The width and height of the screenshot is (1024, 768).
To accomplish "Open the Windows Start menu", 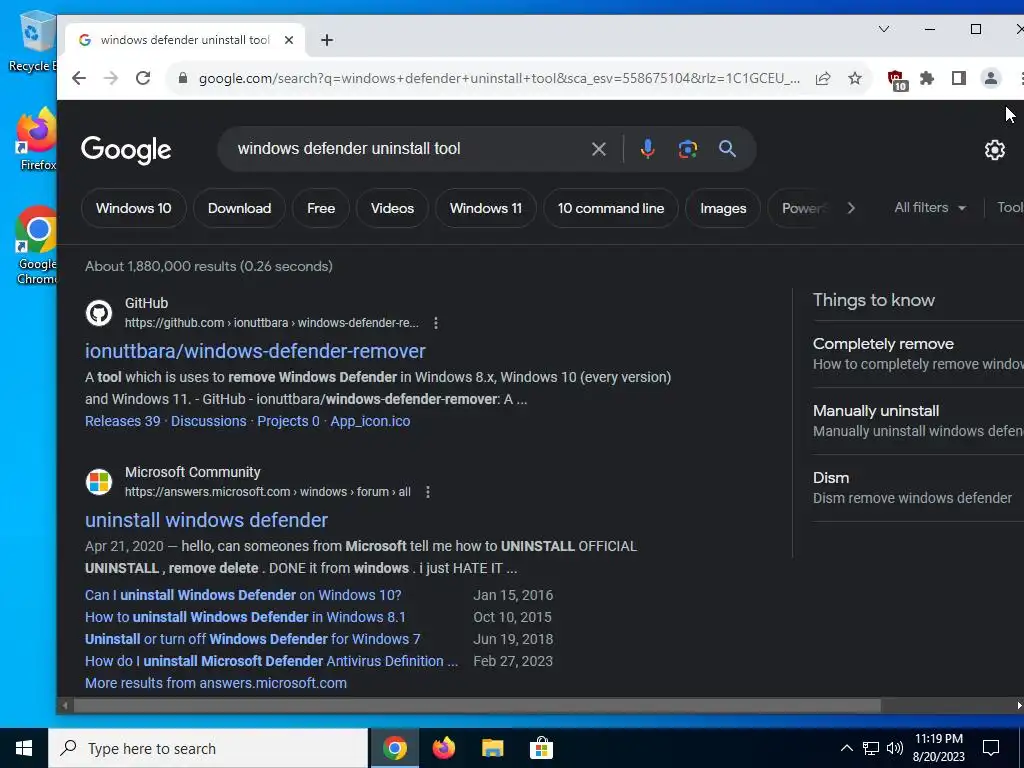I will (24, 748).
